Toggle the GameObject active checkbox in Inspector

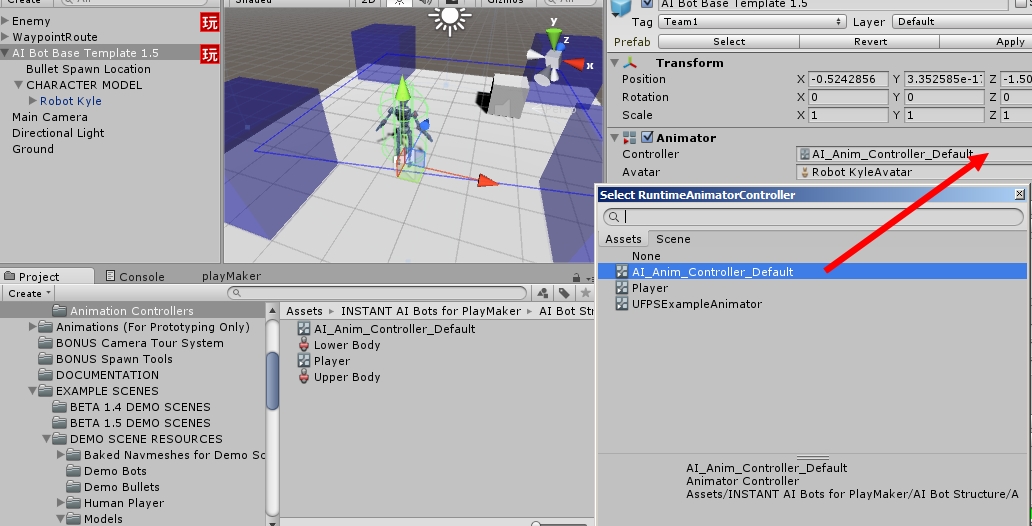pyautogui.click(x=647, y=3)
